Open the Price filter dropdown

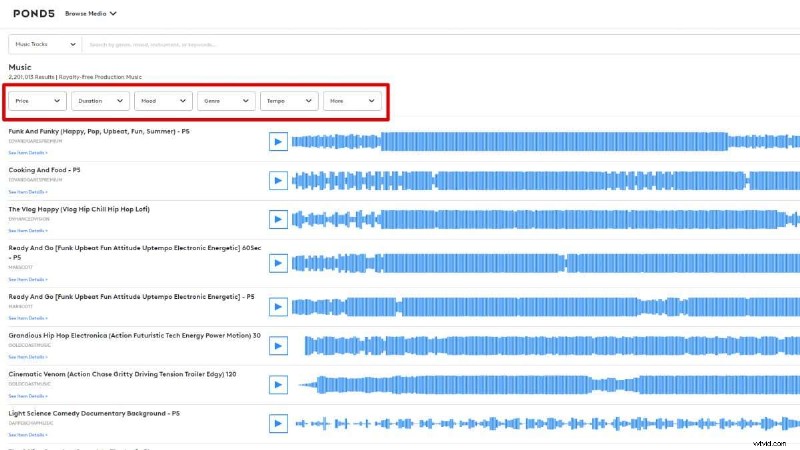pyautogui.click(x=38, y=101)
